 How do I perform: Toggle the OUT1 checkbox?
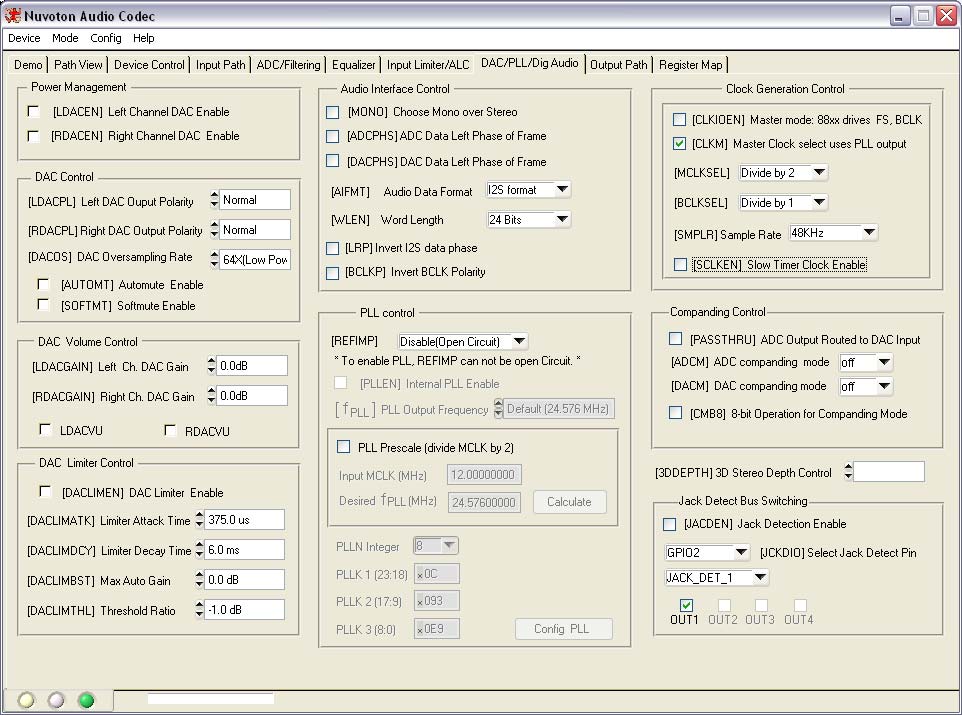[686, 605]
